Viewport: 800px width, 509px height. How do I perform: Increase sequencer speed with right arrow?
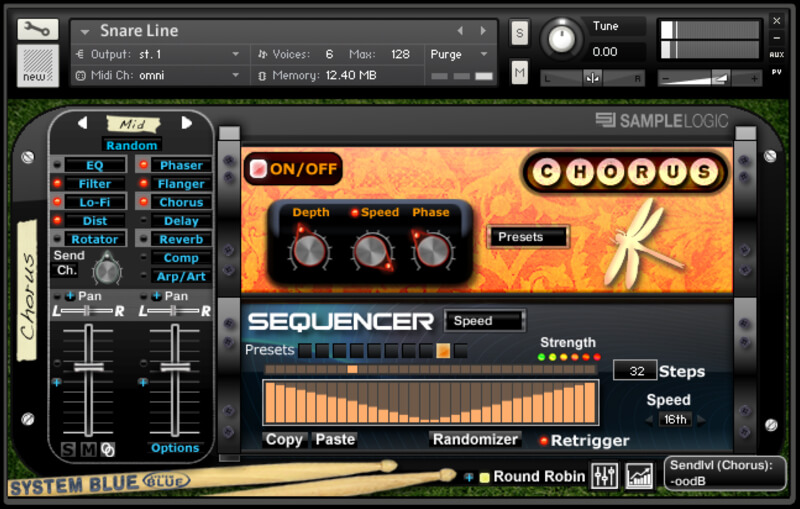[x=702, y=420]
